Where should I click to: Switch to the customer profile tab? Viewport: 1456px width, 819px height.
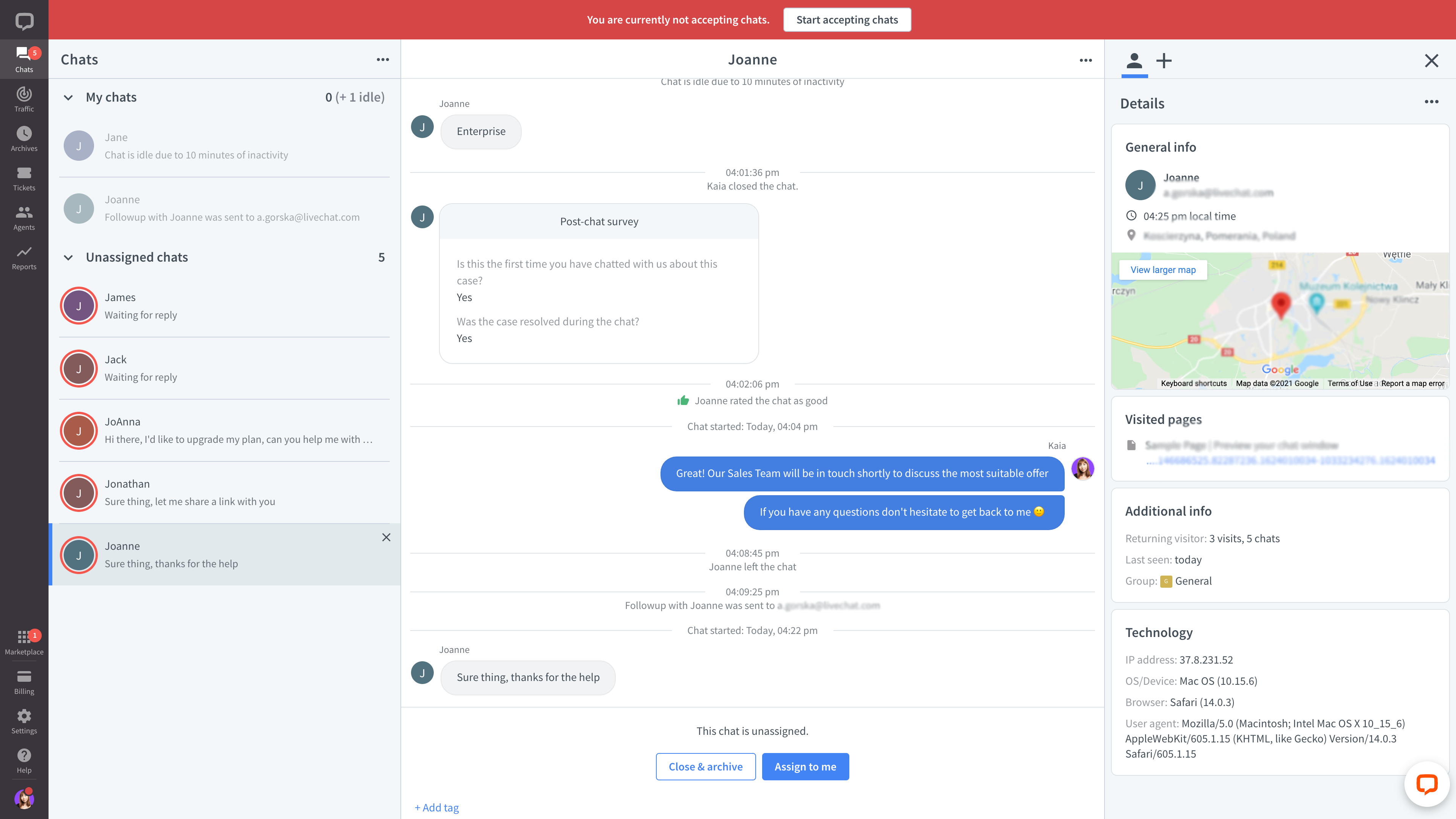1134,61
